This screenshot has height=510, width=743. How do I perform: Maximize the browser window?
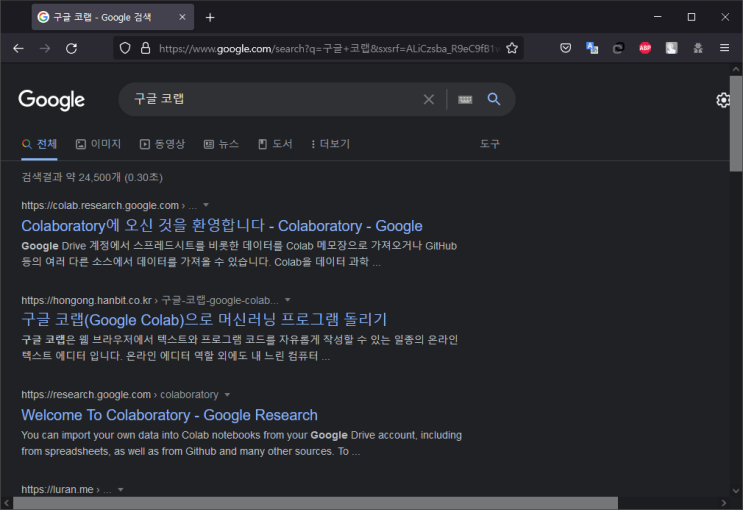pos(691,17)
